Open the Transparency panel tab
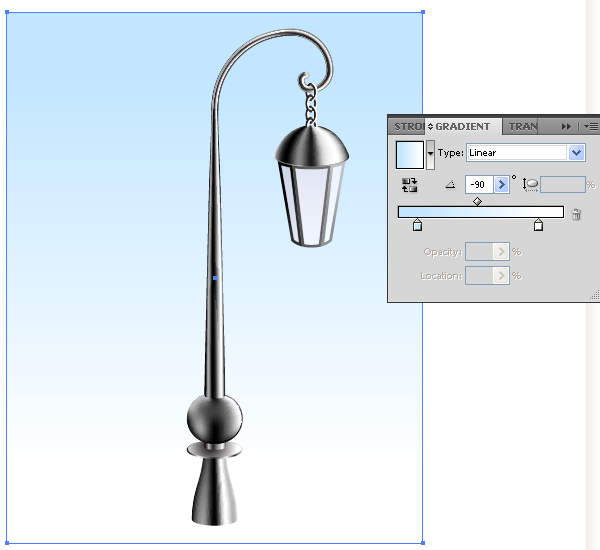 click(522, 127)
